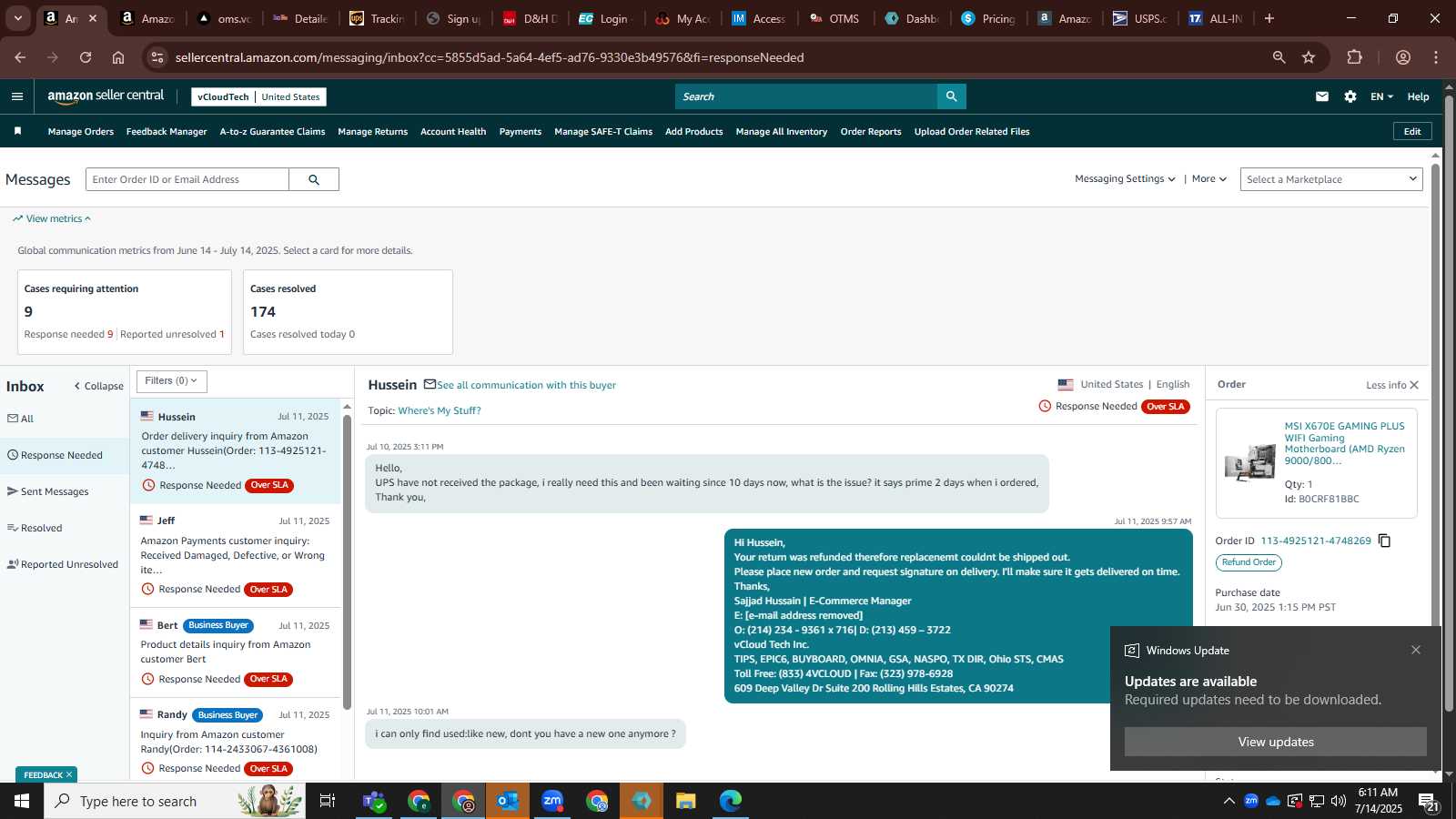The height and width of the screenshot is (819, 1456).
Task: Open the browser profile icon
Action: pyautogui.click(x=1402, y=57)
